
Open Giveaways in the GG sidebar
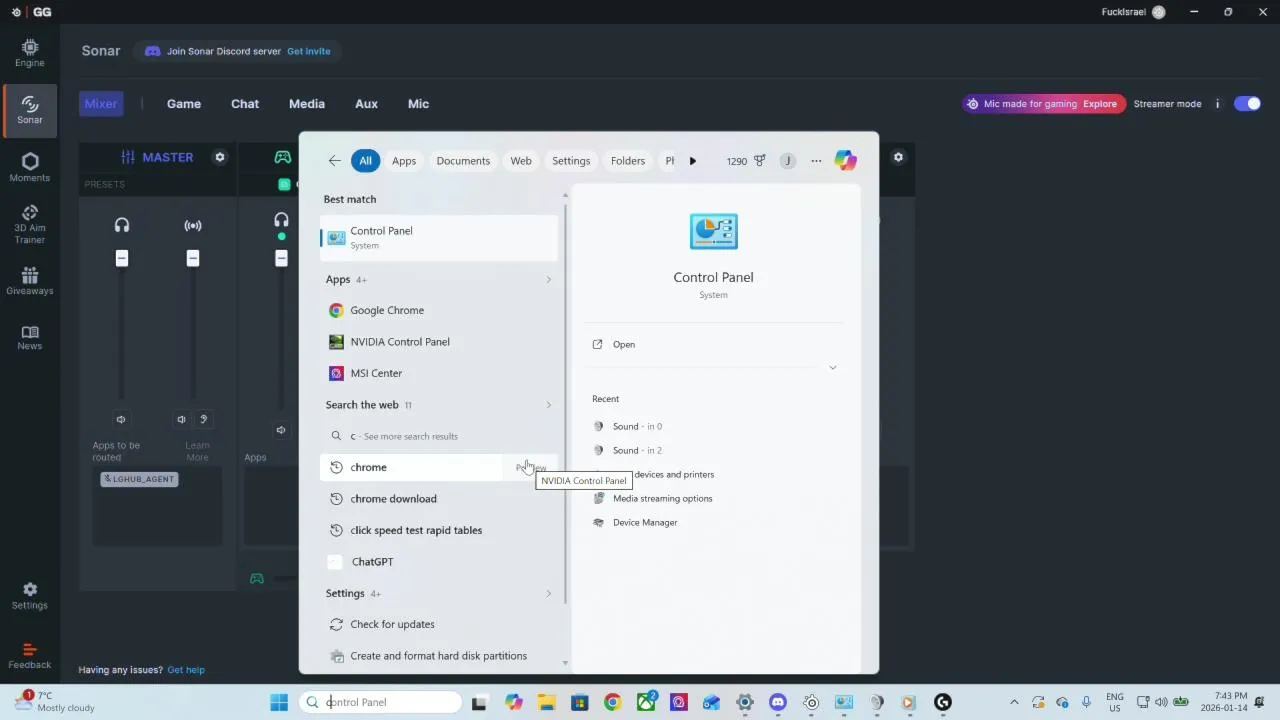pos(29,281)
